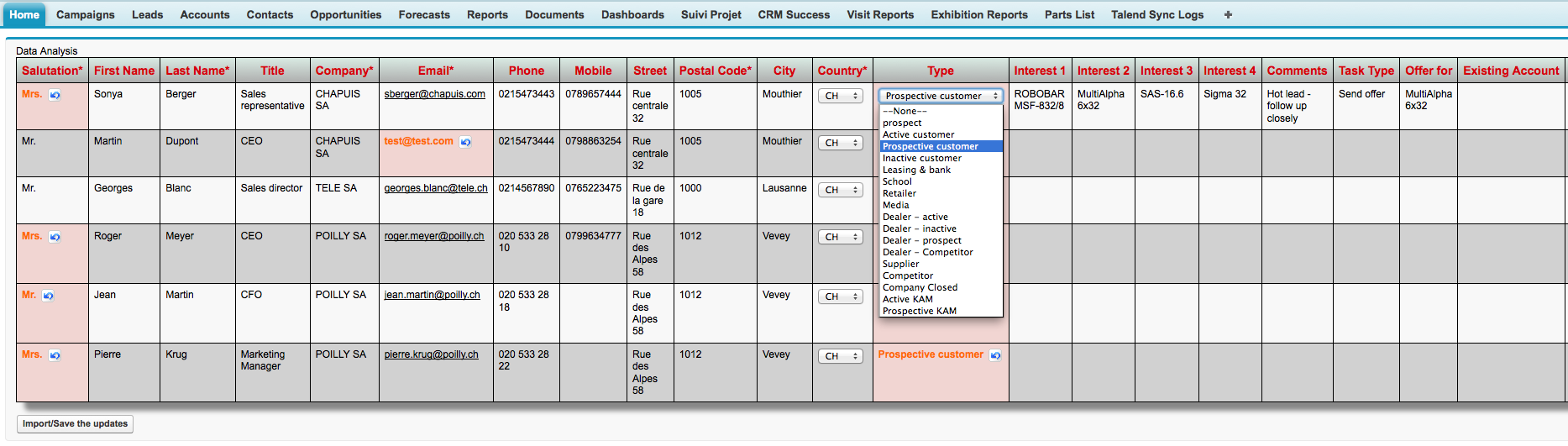Undo salutation change in Sonya Berger row
Screen dimensions: 1568x446
click(x=55, y=95)
